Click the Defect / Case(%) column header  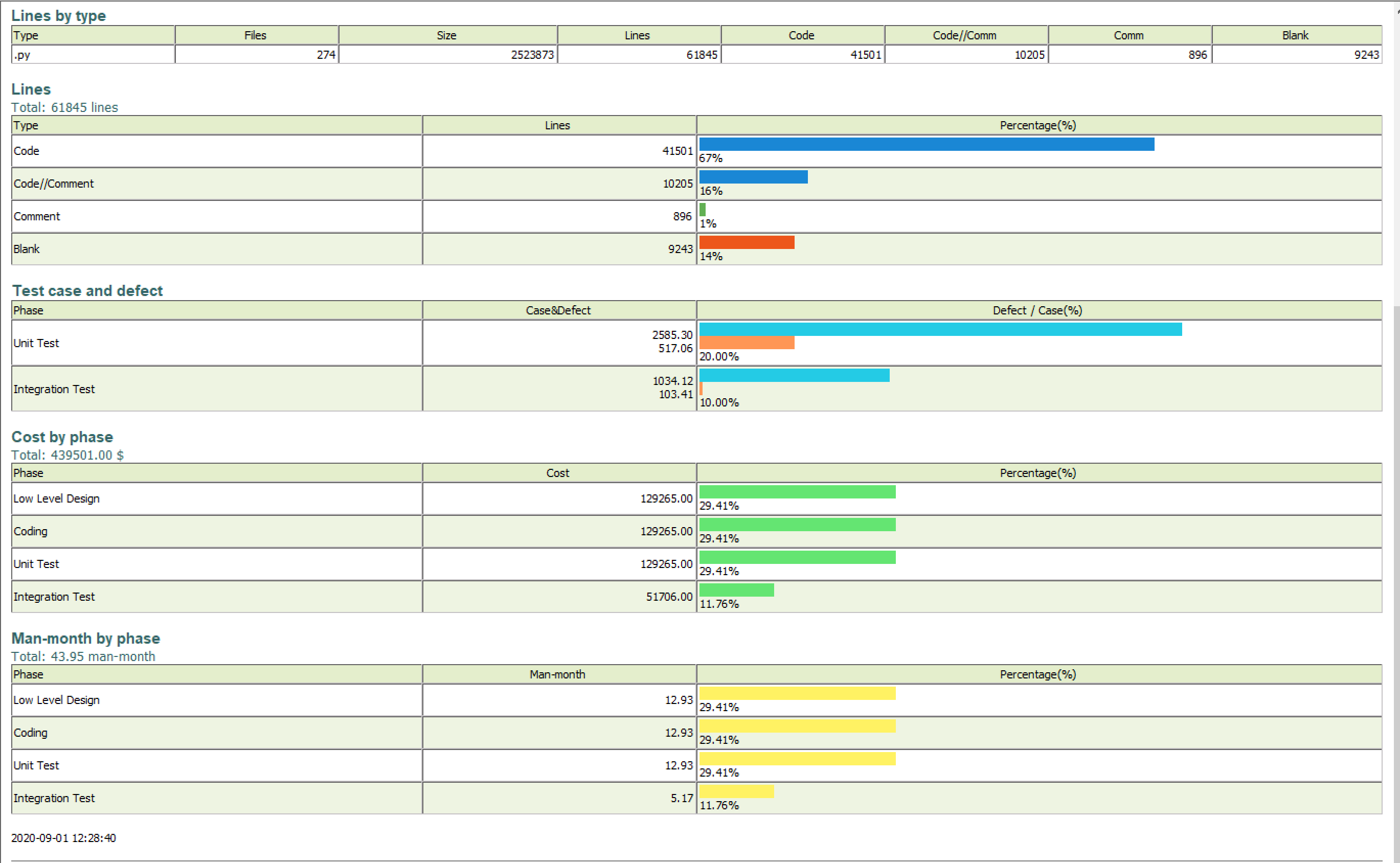click(x=1037, y=310)
